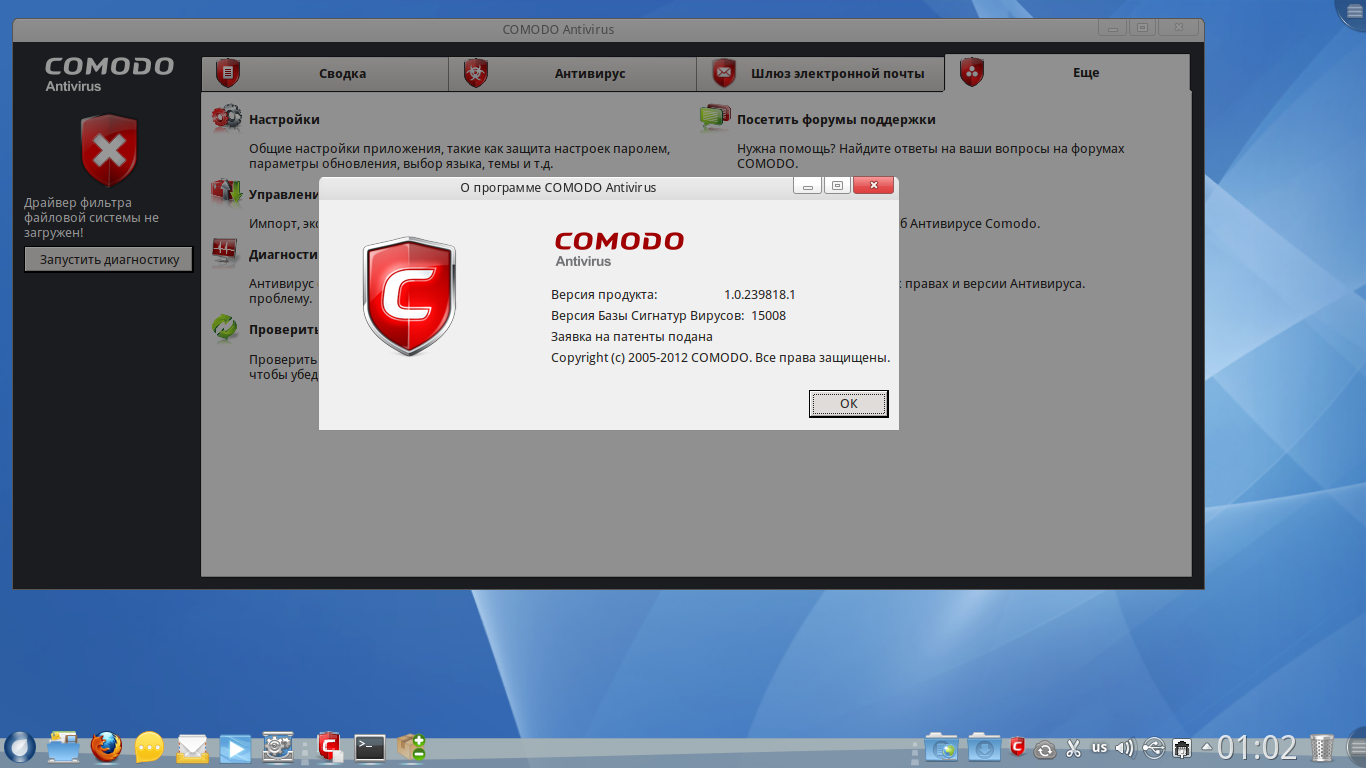The width and height of the screenshot is (1366, 768).
Task: Click the virus signature database version '15008'
Action: [x=769, y=315]
